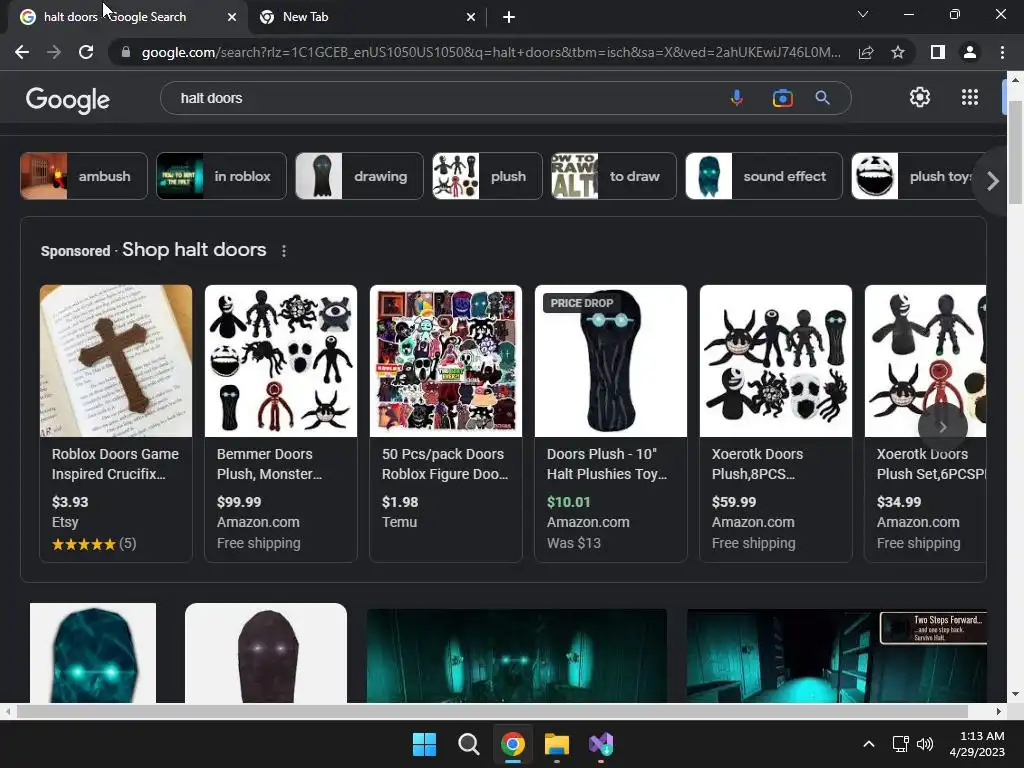Viewport: 1024px width, 768px height.
Task: Click the Google logo
Action: [68, 99]
